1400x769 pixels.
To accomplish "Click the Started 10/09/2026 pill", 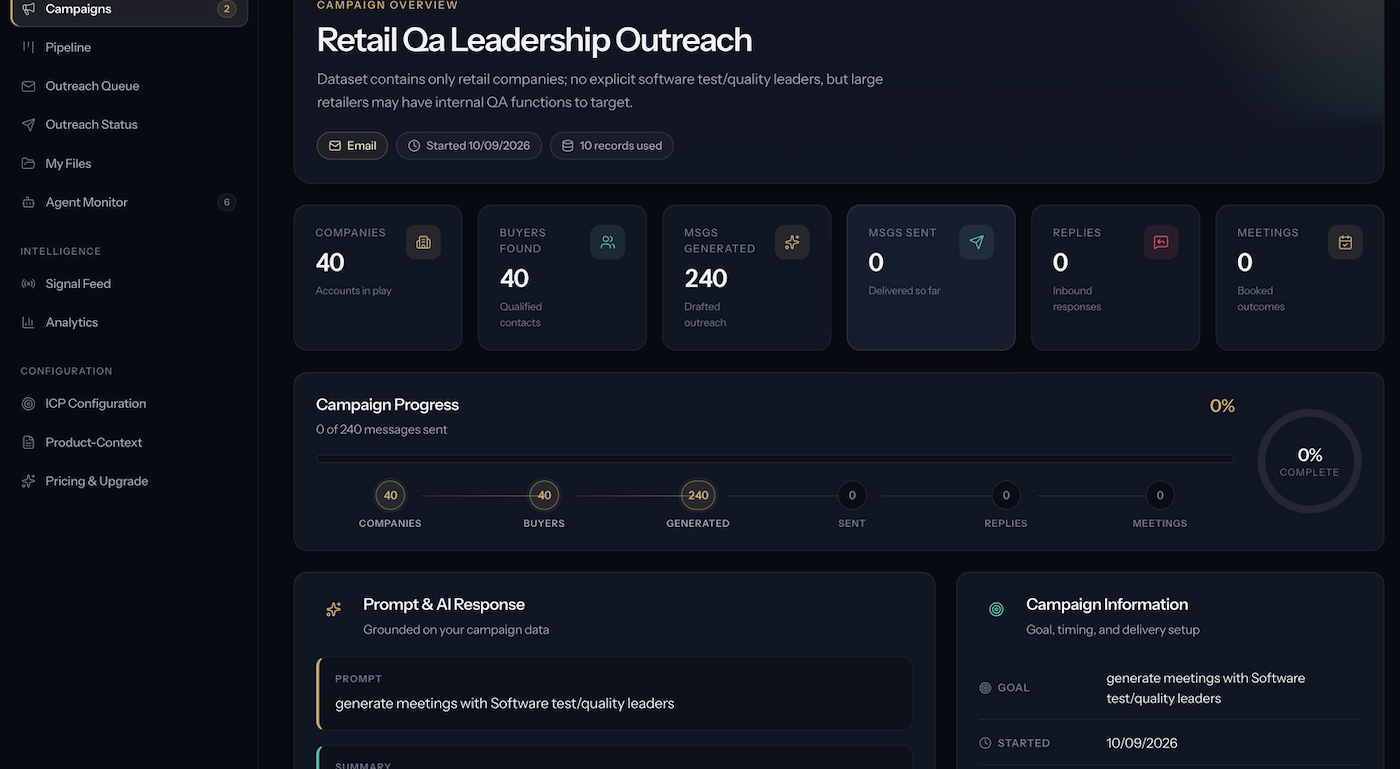I will click(469, 146).
